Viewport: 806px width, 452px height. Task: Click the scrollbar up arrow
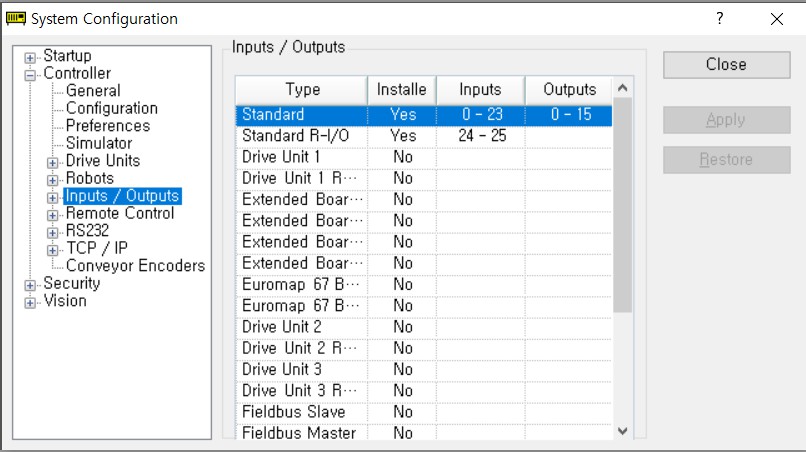tap(622, 88)
